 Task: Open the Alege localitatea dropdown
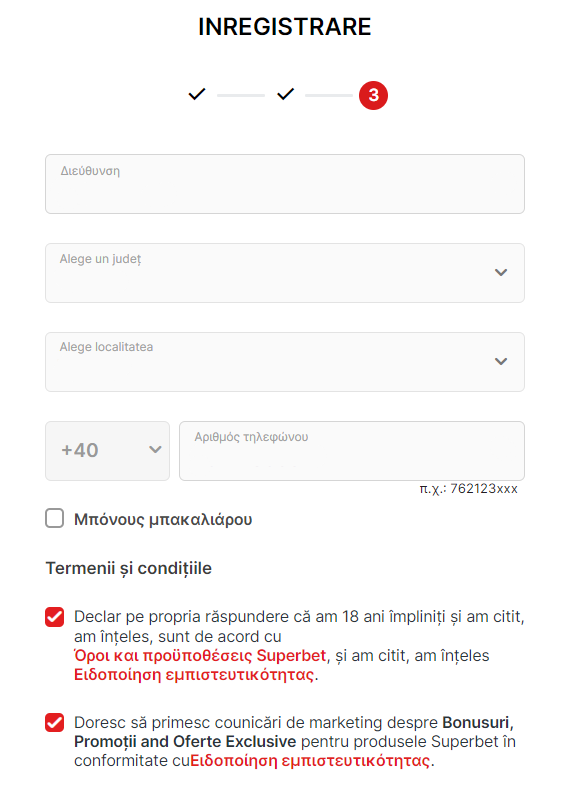pos(285,362)
